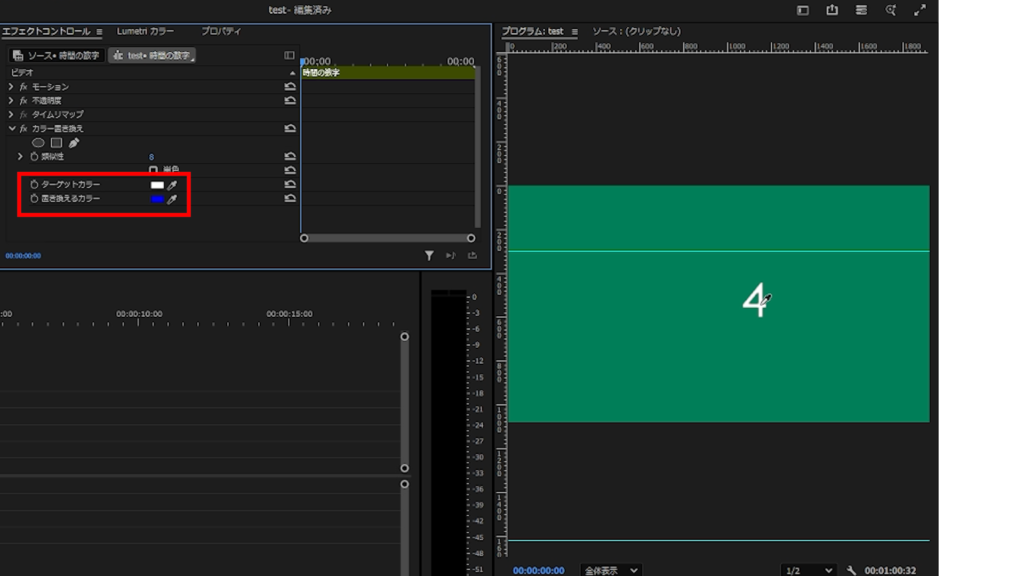Select the プログラム: test monitor tab
Image resolution: width=1024 pixels, height=576 pixels.
coord(532,31)
